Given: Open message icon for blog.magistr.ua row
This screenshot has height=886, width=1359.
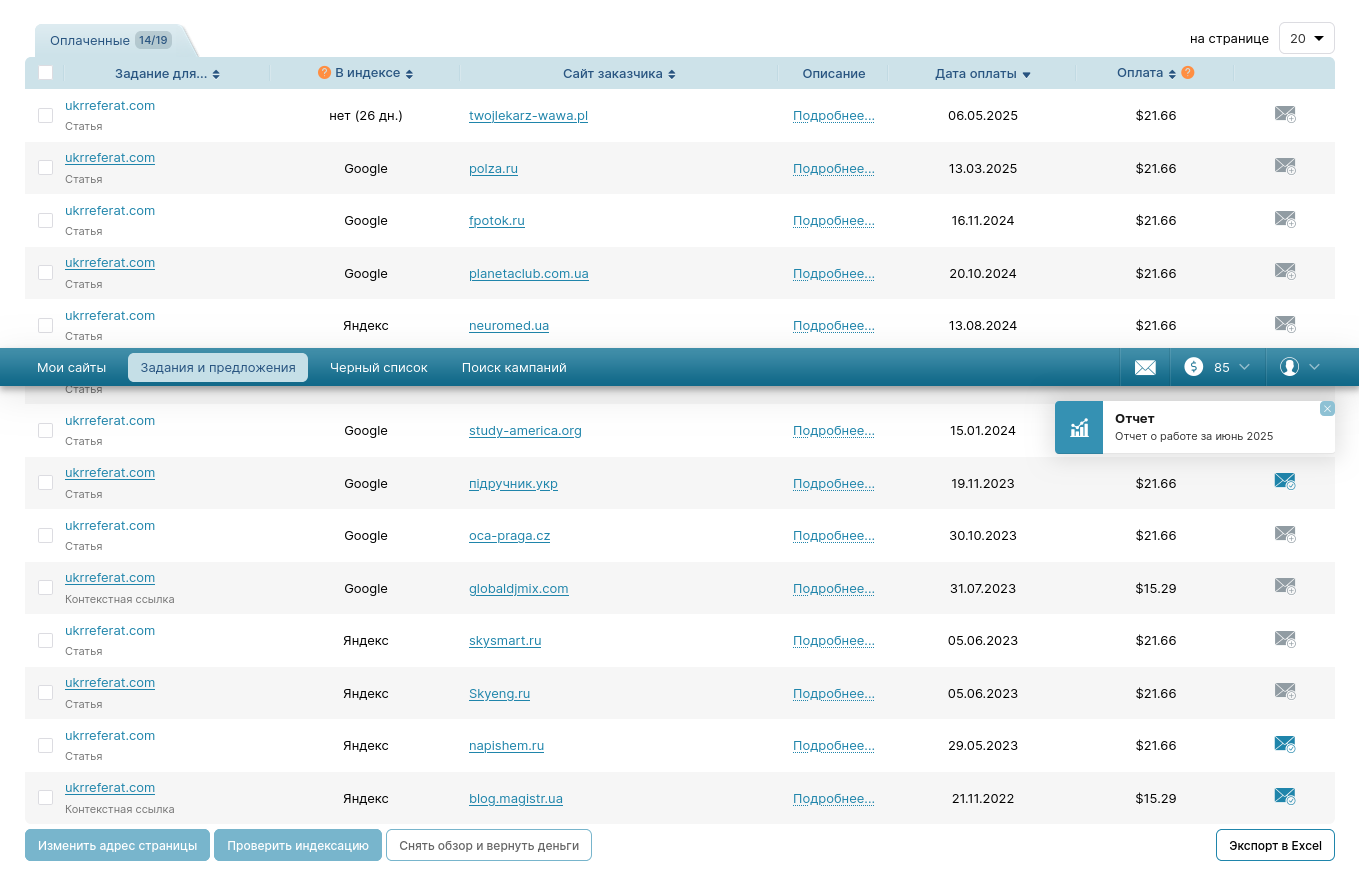Looking at the screenshot, I should pos(1285,796).
